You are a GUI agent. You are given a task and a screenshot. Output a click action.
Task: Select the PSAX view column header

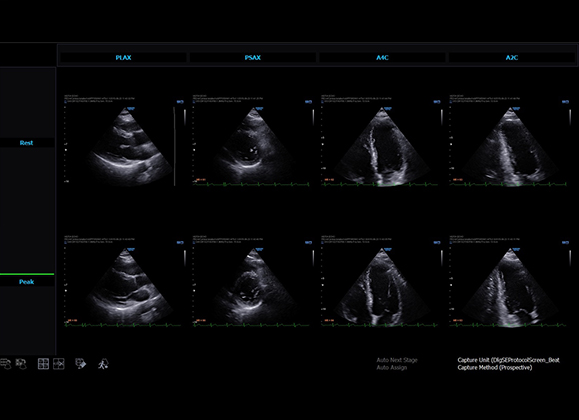click(x=253, y=58)
